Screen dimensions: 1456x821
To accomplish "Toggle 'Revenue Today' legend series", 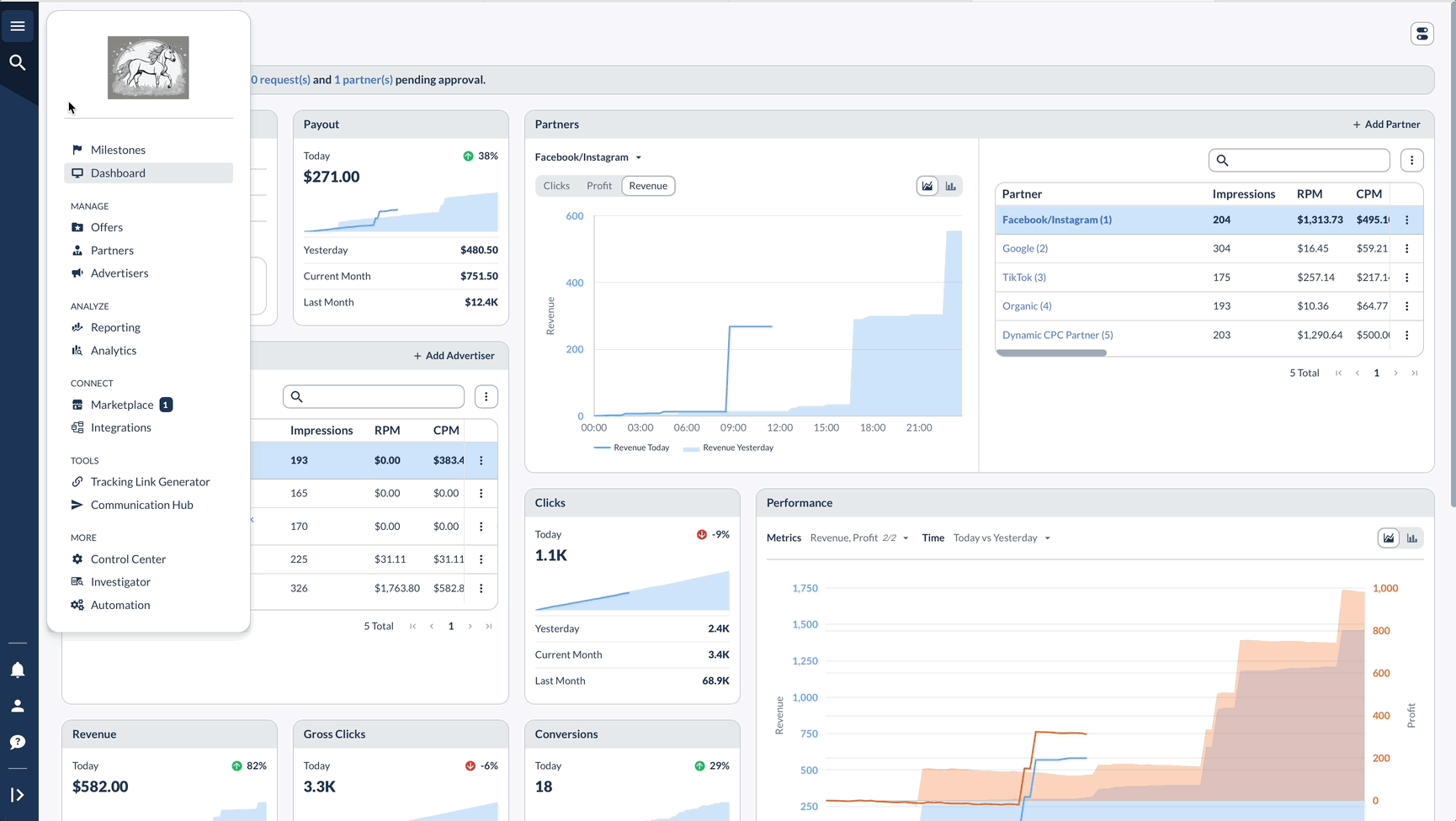I will [x=631, y=448].
